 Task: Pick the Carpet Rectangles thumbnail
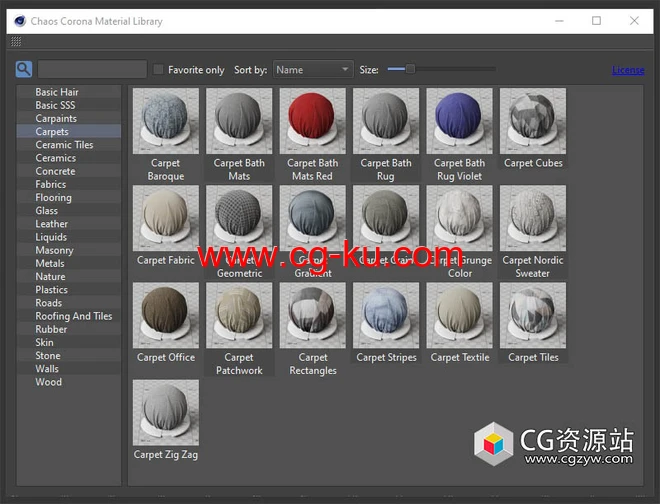(x=313, y=315)
